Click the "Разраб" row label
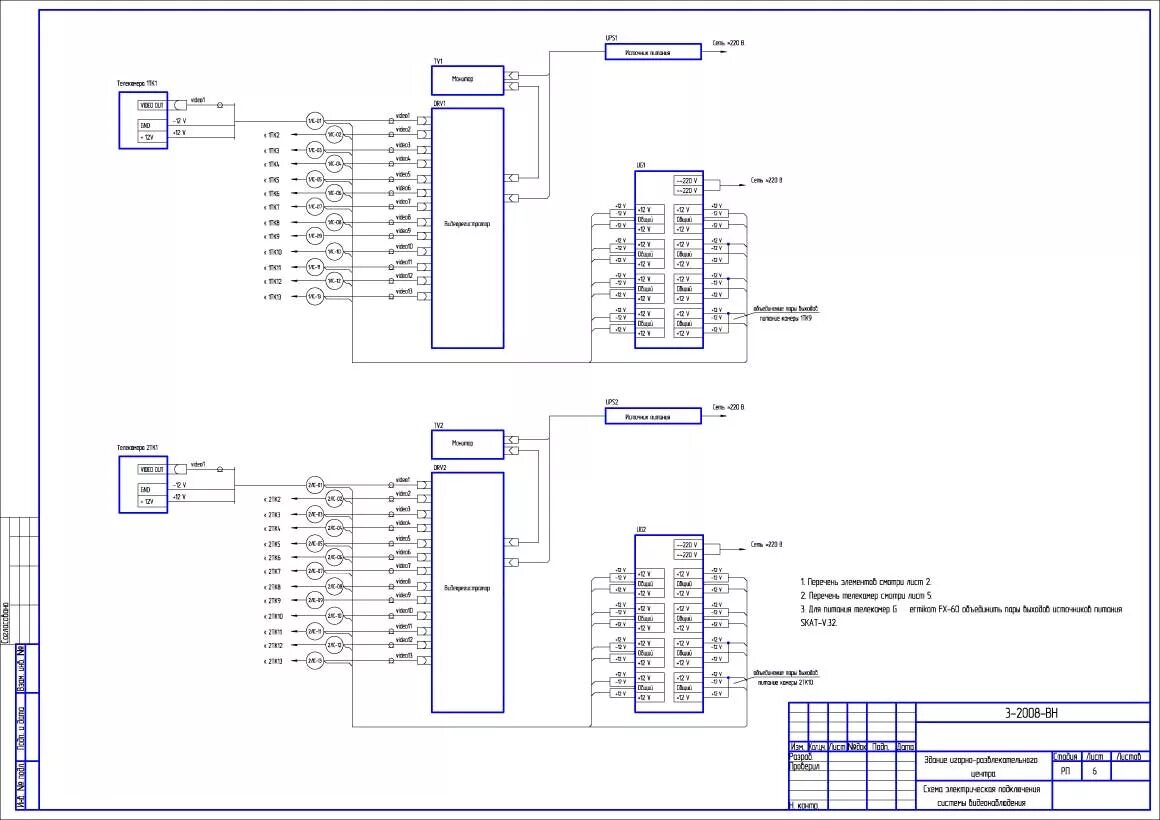The height and width of the screenshot is (820, 1160). pyautogui.click(x=800, y=757)
